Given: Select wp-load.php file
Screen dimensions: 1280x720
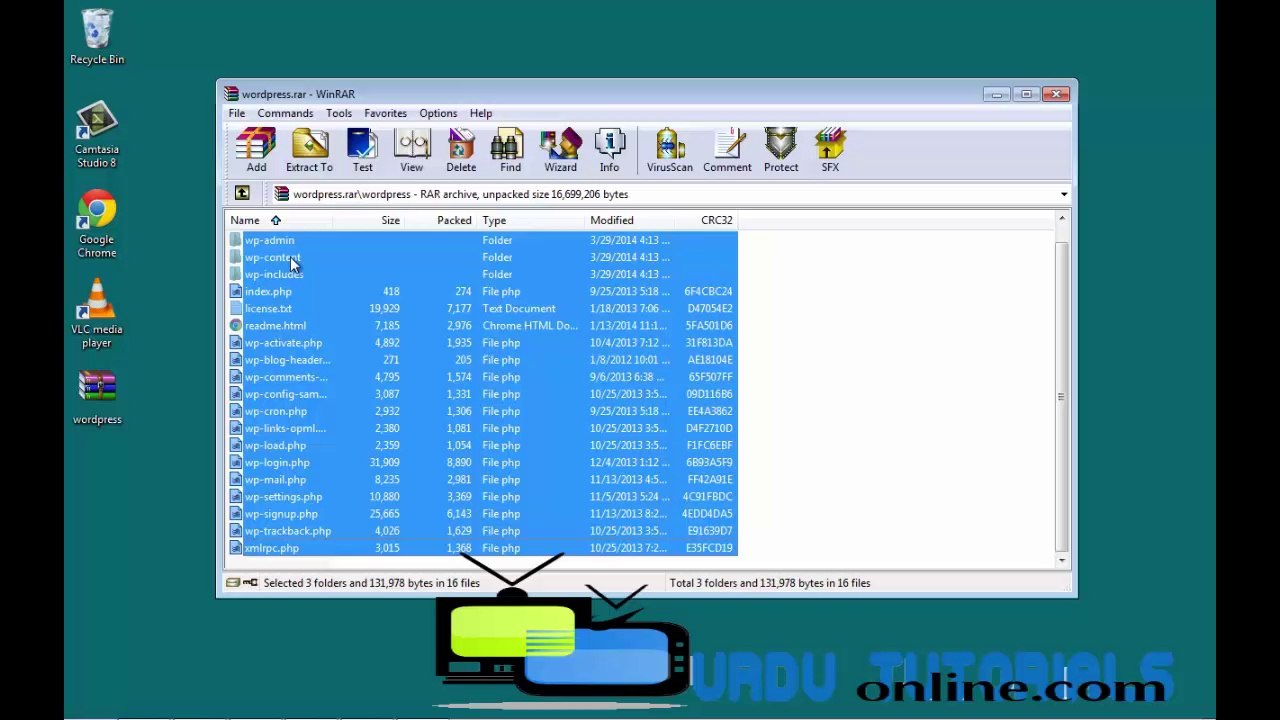Looking at the screenshot, I should coord(482,445).
